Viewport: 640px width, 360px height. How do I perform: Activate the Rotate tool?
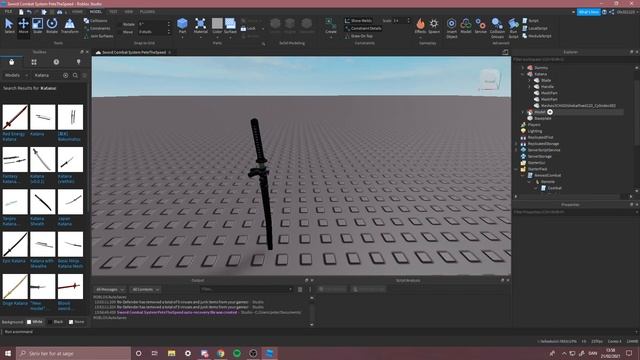52,26
